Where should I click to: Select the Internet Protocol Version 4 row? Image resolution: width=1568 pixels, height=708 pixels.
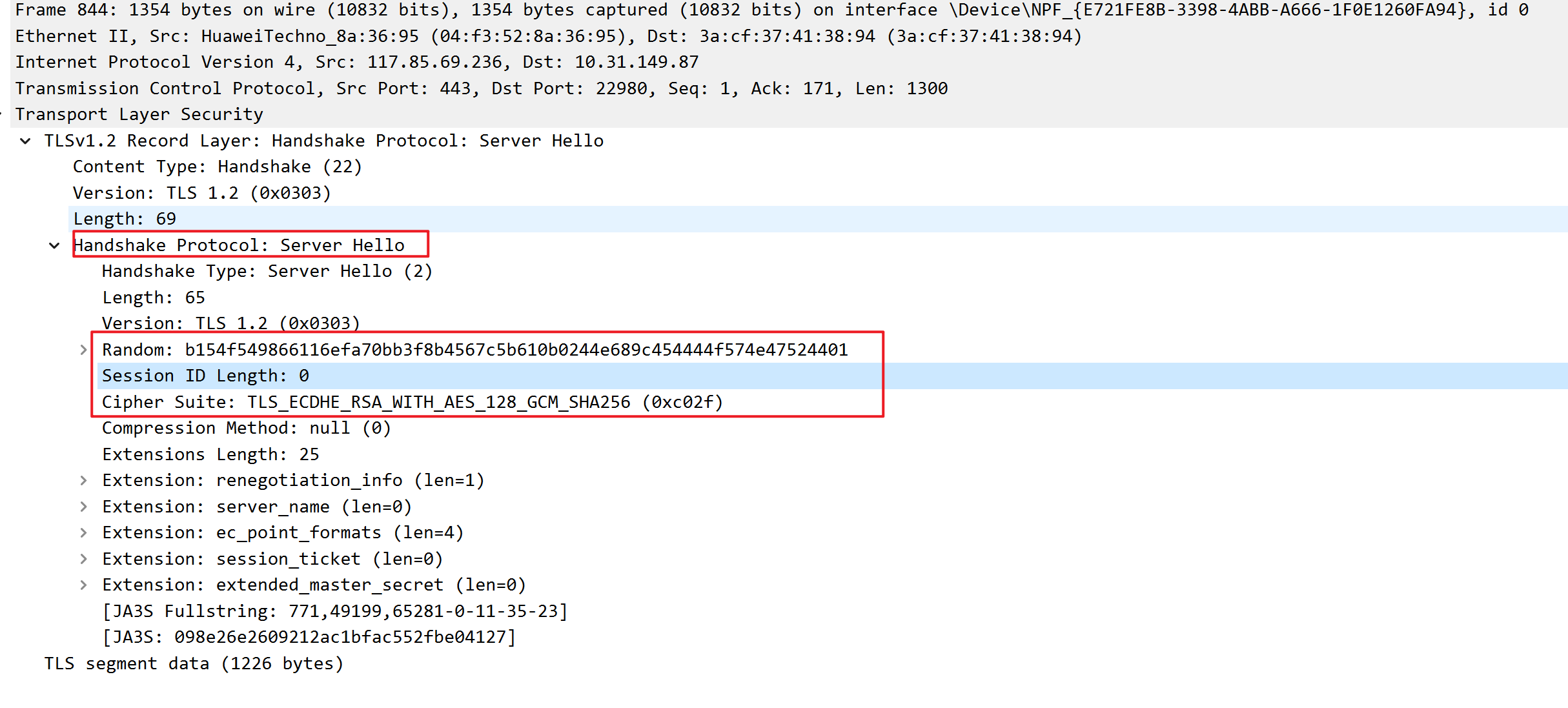(x=789, y=62)
